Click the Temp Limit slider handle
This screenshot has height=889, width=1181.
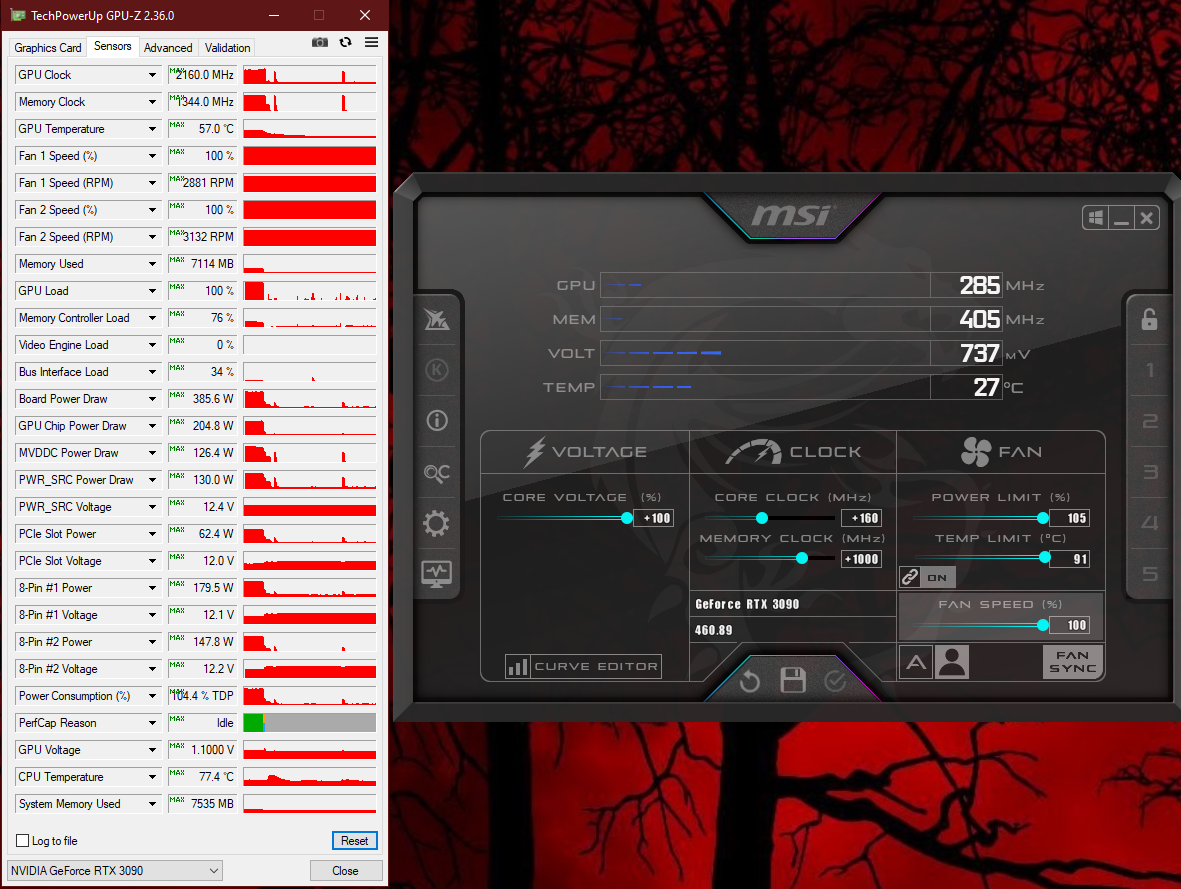[1044, 558]
